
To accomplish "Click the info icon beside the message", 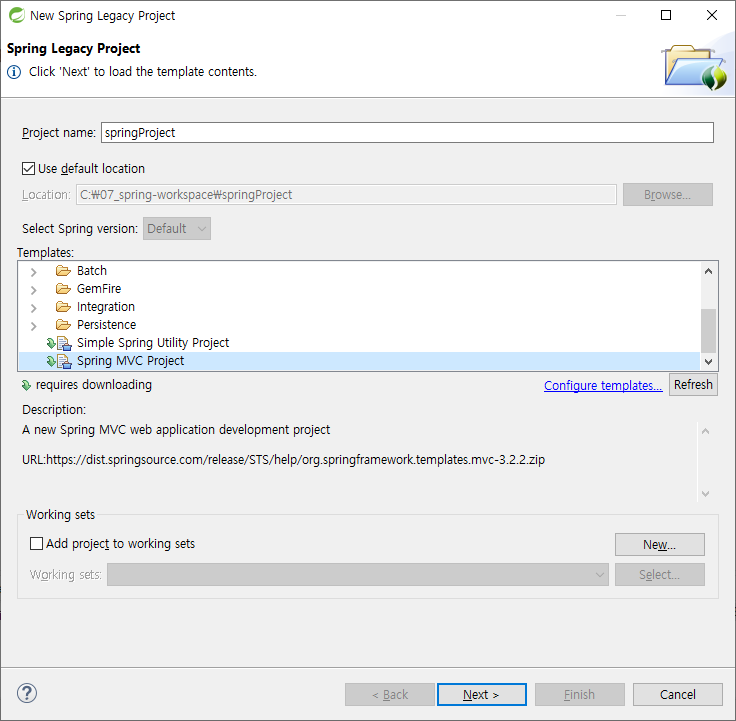I will 14,72.
